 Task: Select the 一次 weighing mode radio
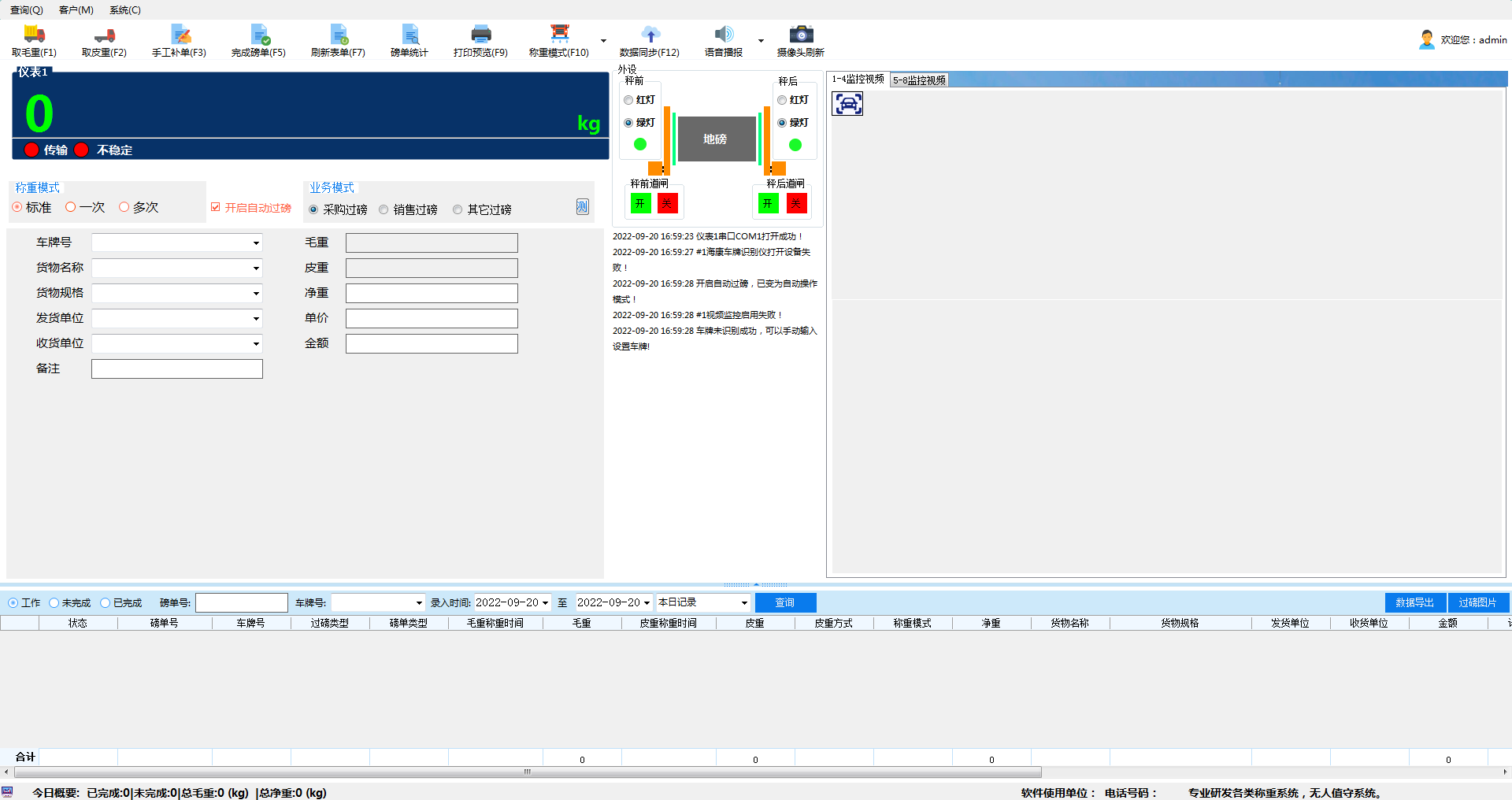(71, 207)
